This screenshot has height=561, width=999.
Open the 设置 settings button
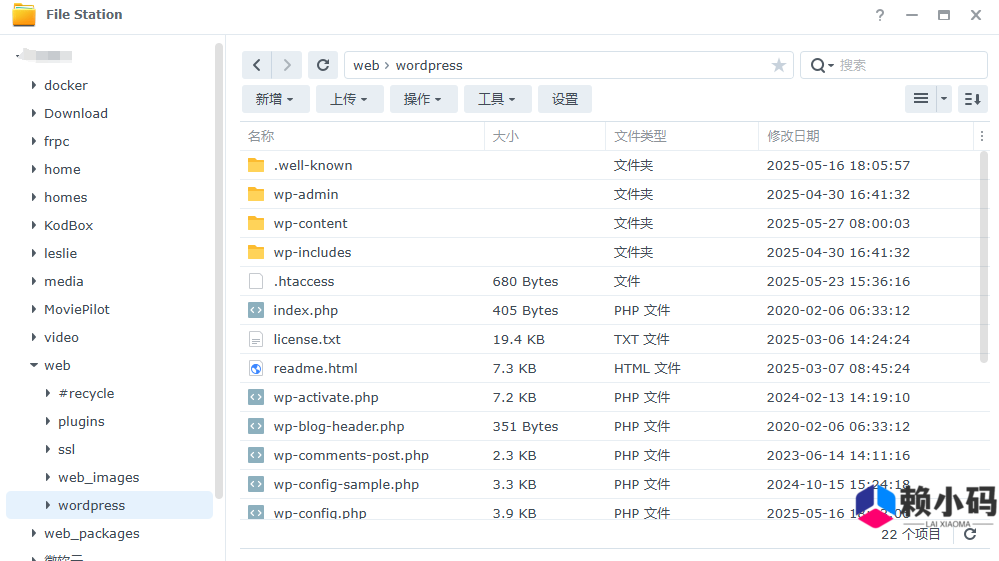coord(564,99)
